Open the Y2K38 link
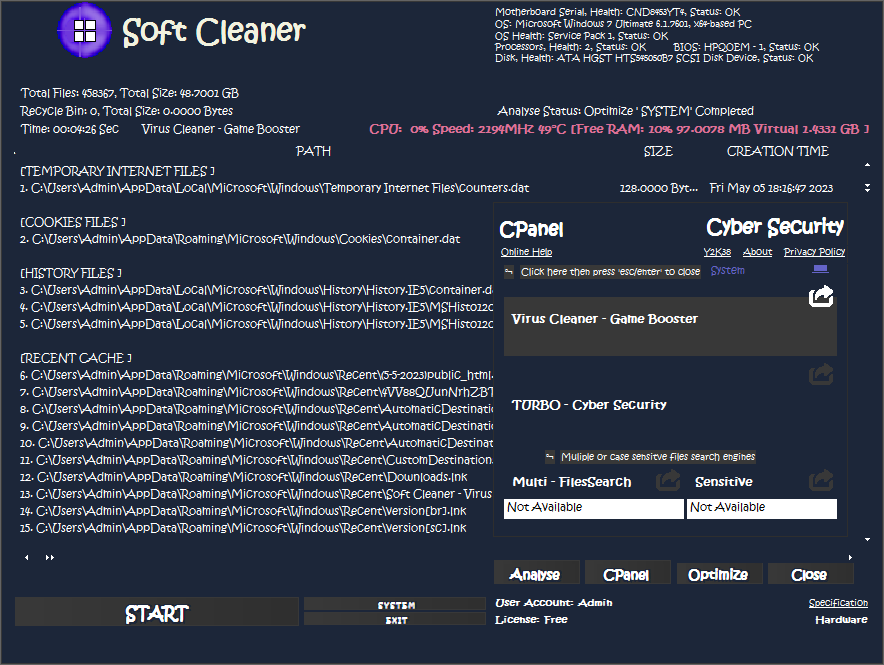884x665 pixels. coord(717,252)
